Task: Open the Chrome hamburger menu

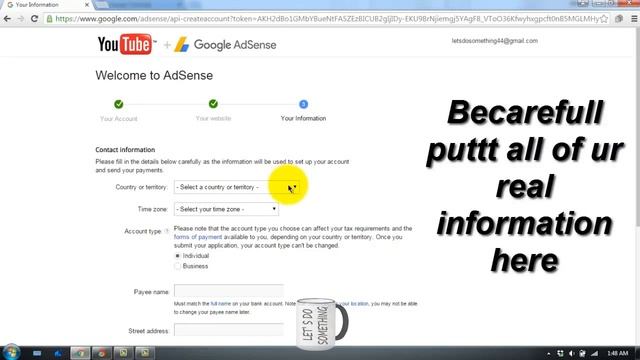Action: [634, 19]
